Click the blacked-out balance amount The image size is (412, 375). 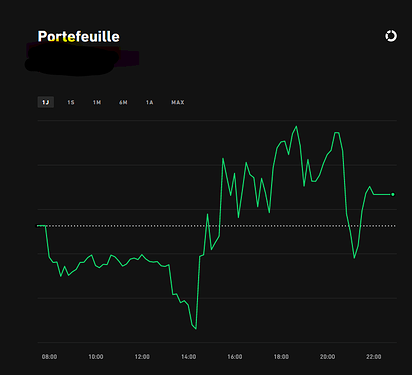click(82, 60)
